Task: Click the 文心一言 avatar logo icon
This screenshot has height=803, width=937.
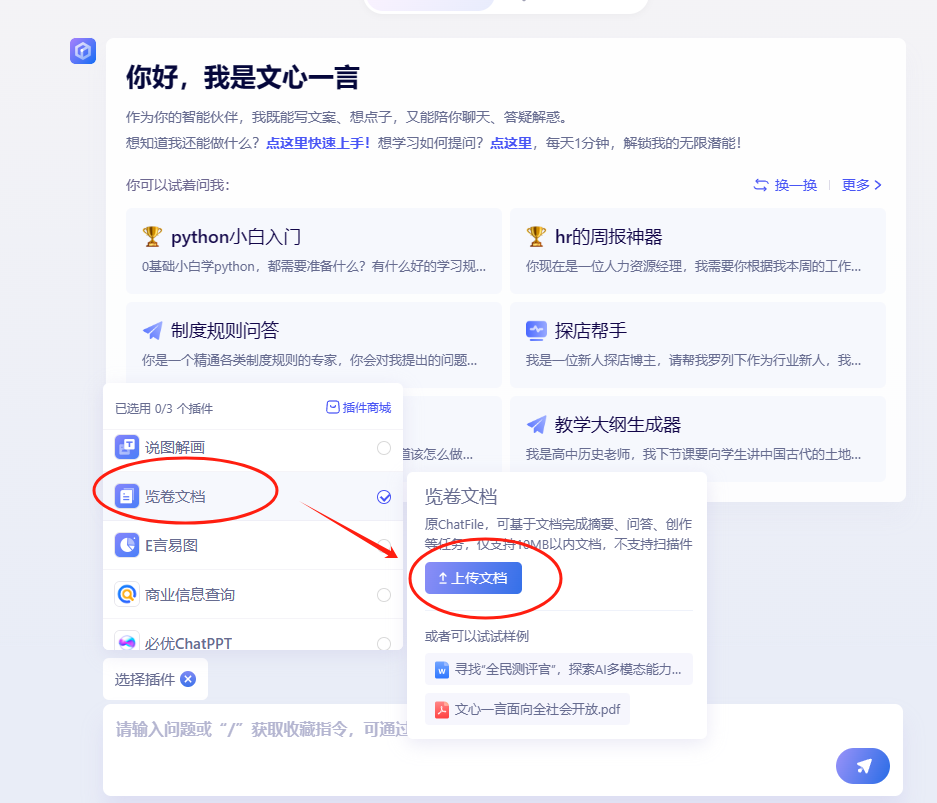Action: 83,51
